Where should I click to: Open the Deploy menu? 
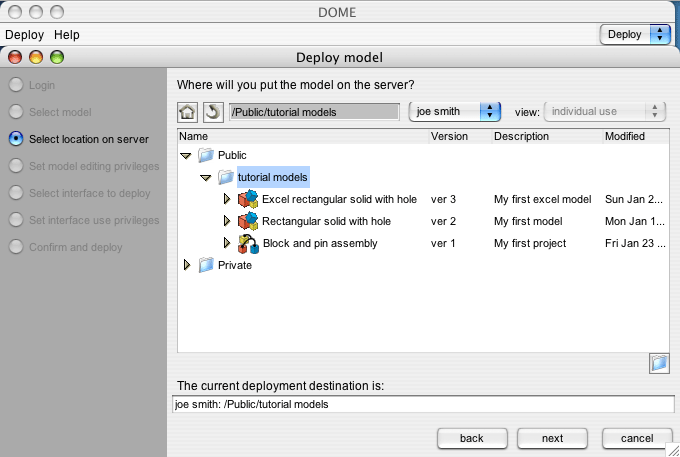(24, 35)
